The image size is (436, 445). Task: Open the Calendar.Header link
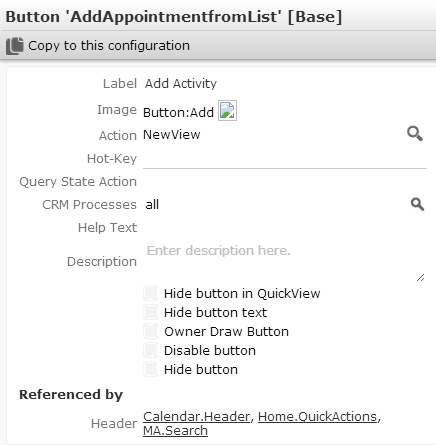[197, 417]
